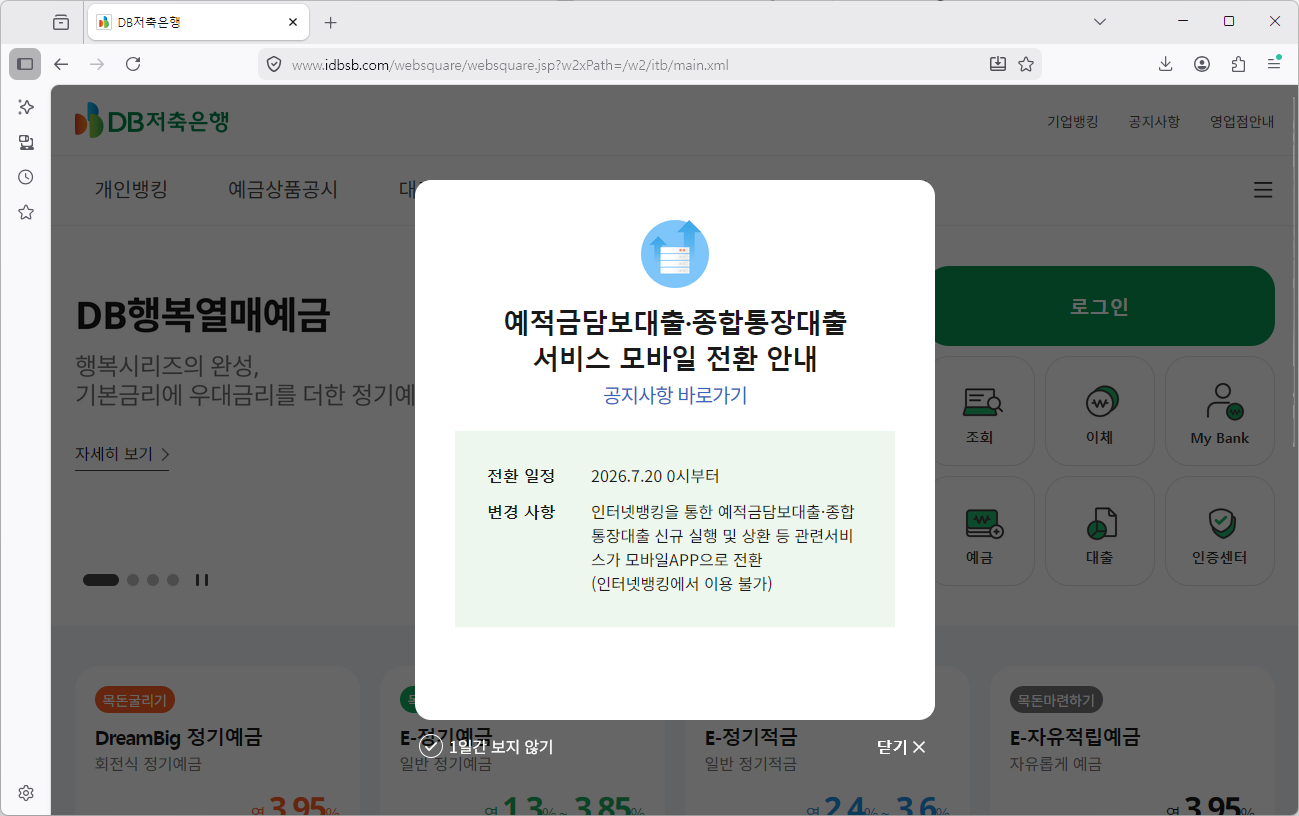Open the history clock icon in sidebar
Image resolution: width=1299 pixels, height=816 pixels.
click(26, 177)
